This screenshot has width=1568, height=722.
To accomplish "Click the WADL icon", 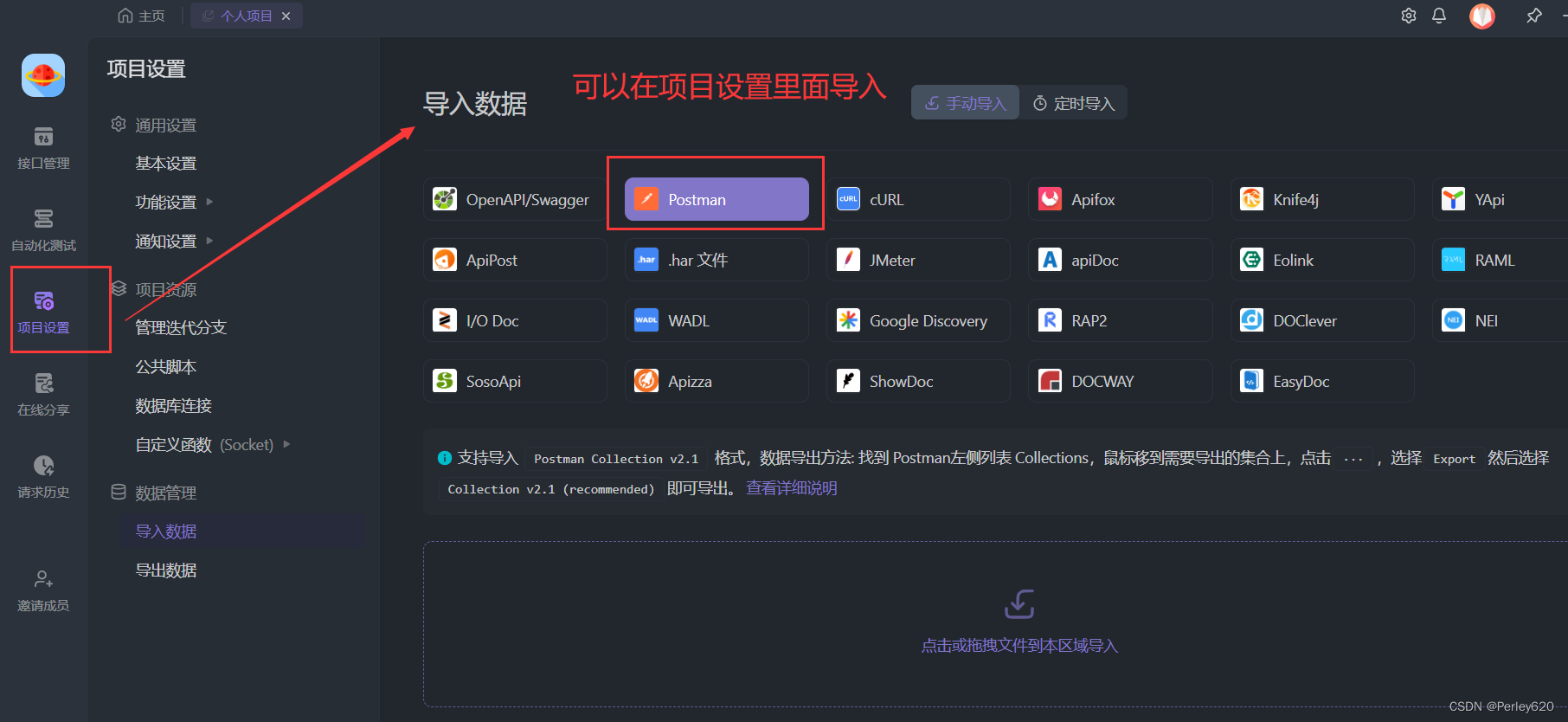I will [646, 320].
